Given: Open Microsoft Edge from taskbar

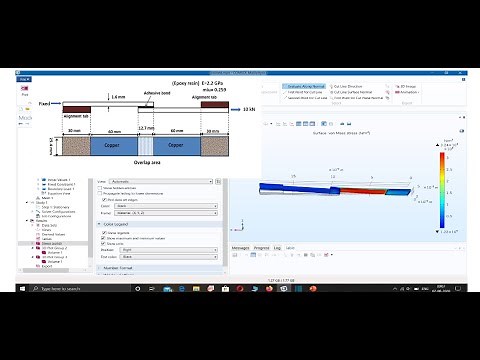Looking at the screenshot, I should tap(182, 289).
